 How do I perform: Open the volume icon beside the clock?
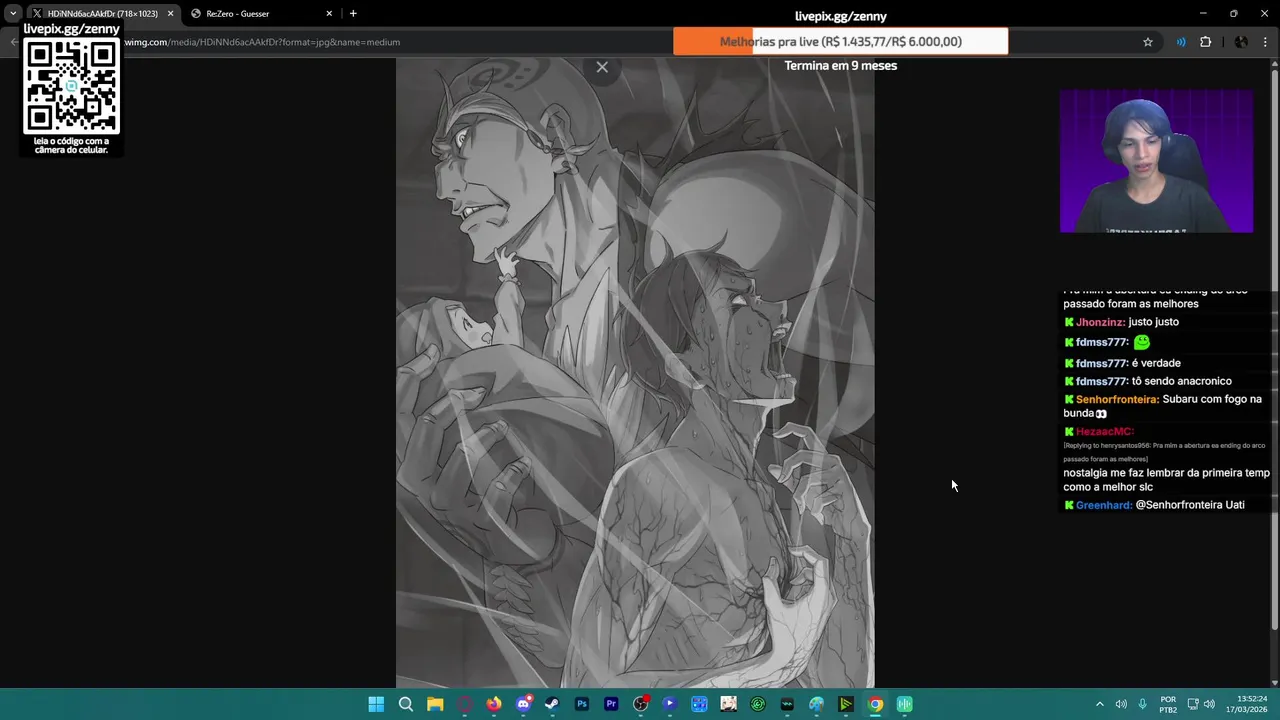(x=1209, y=704)
